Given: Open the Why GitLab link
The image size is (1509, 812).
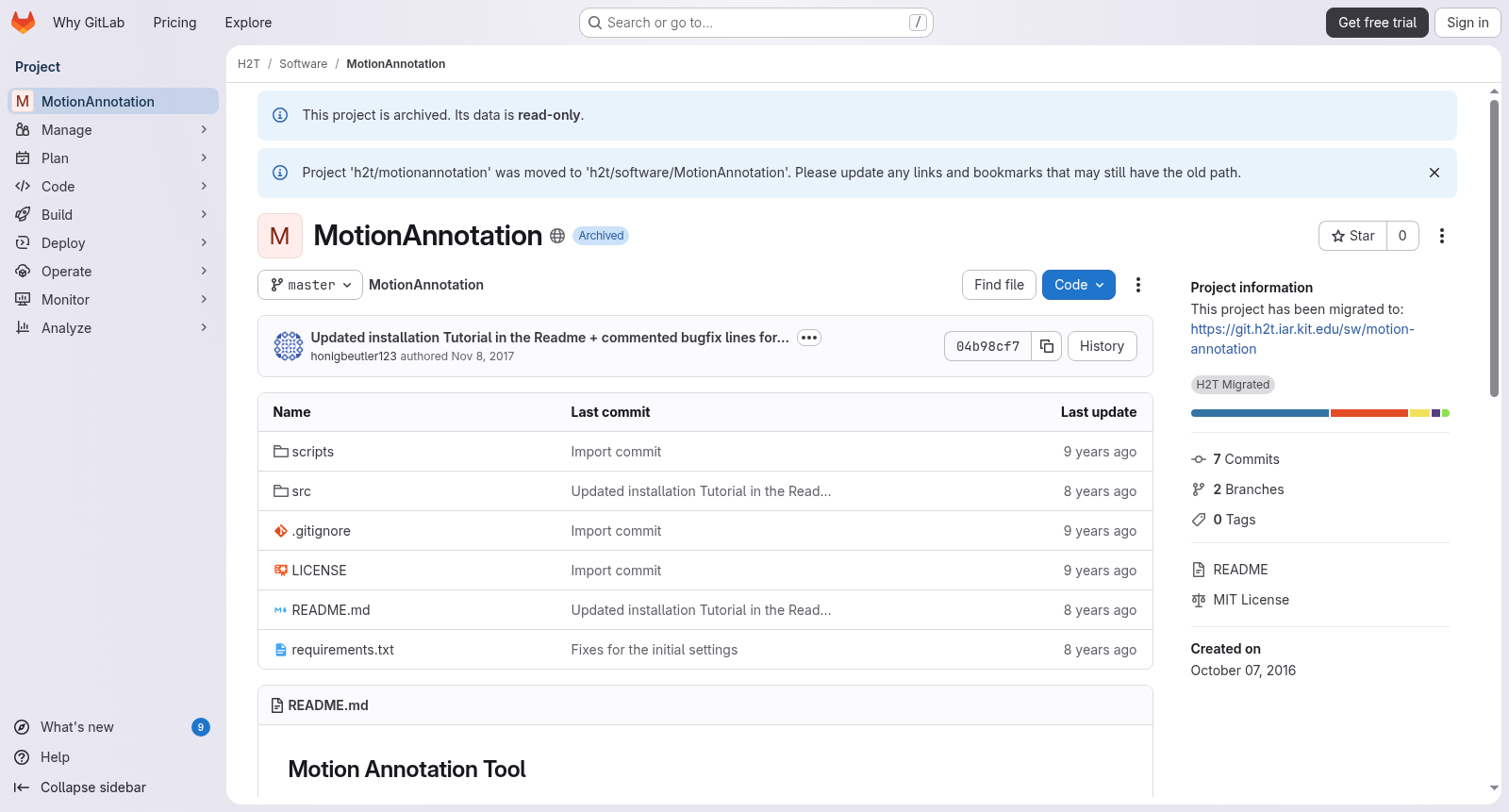Looking at the screenshot, I should click(x=89, y=23).
